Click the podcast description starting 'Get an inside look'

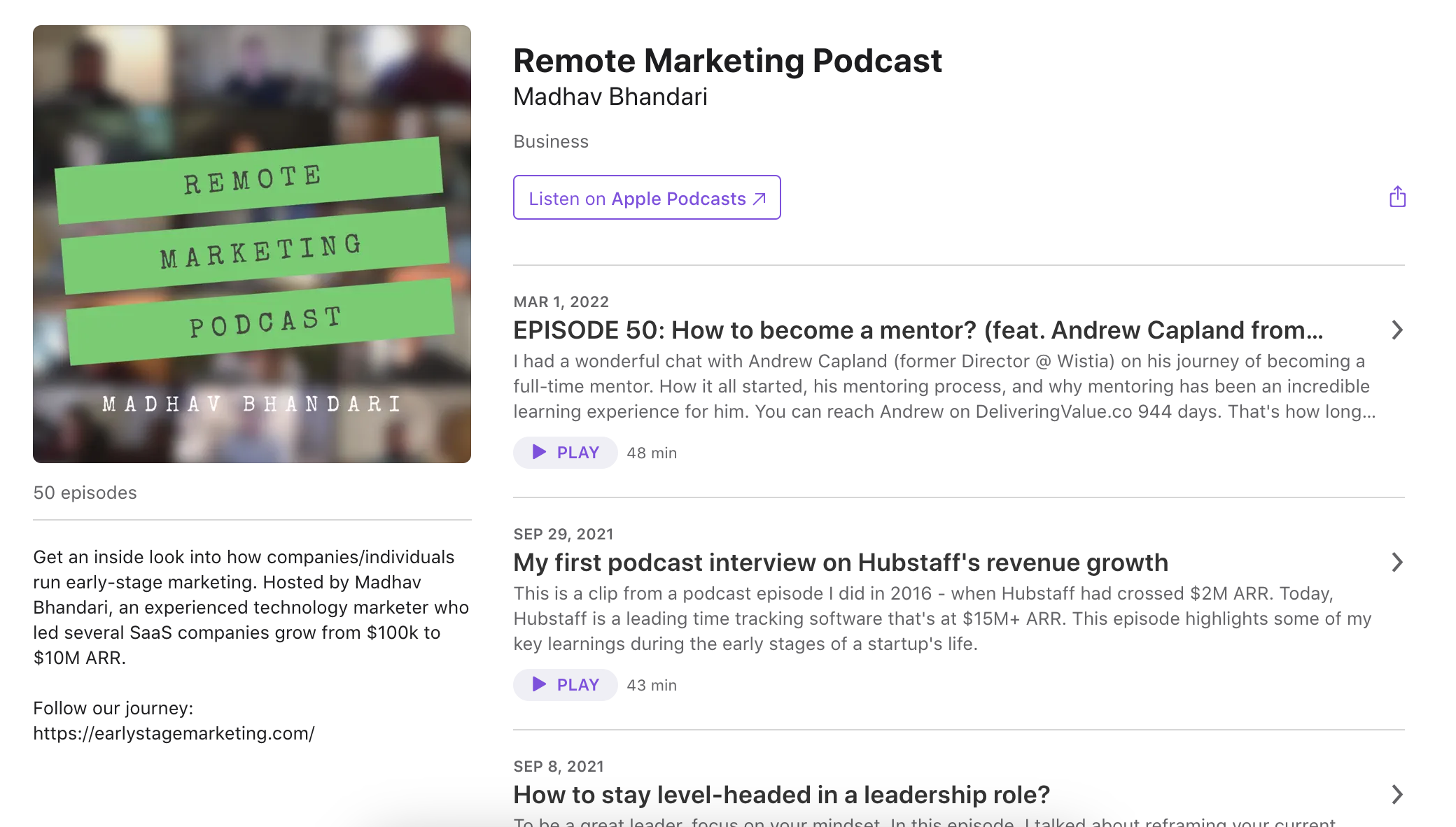pyautogui.click(x=251, y=607)
